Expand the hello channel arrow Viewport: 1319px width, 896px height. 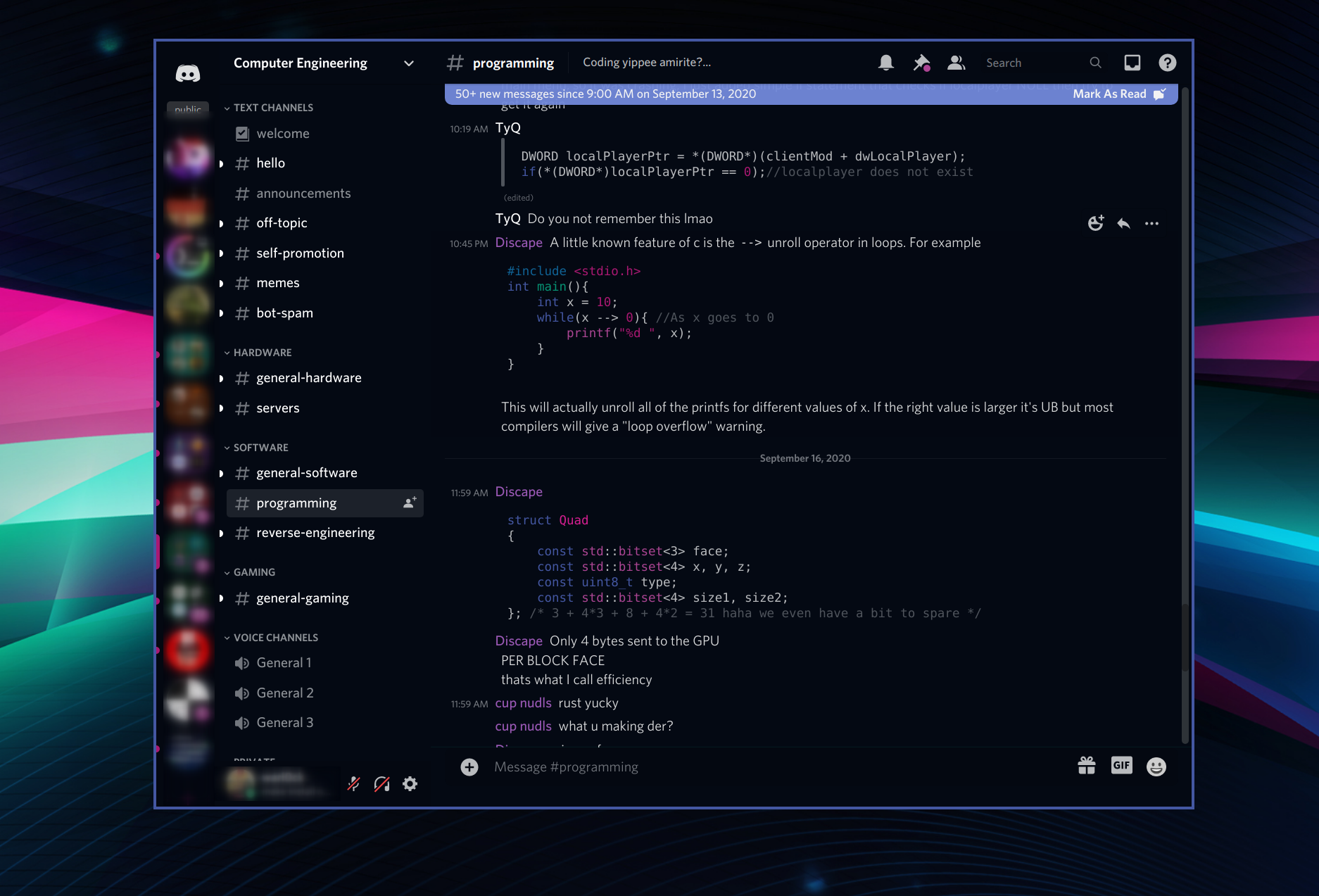(221, 163)
